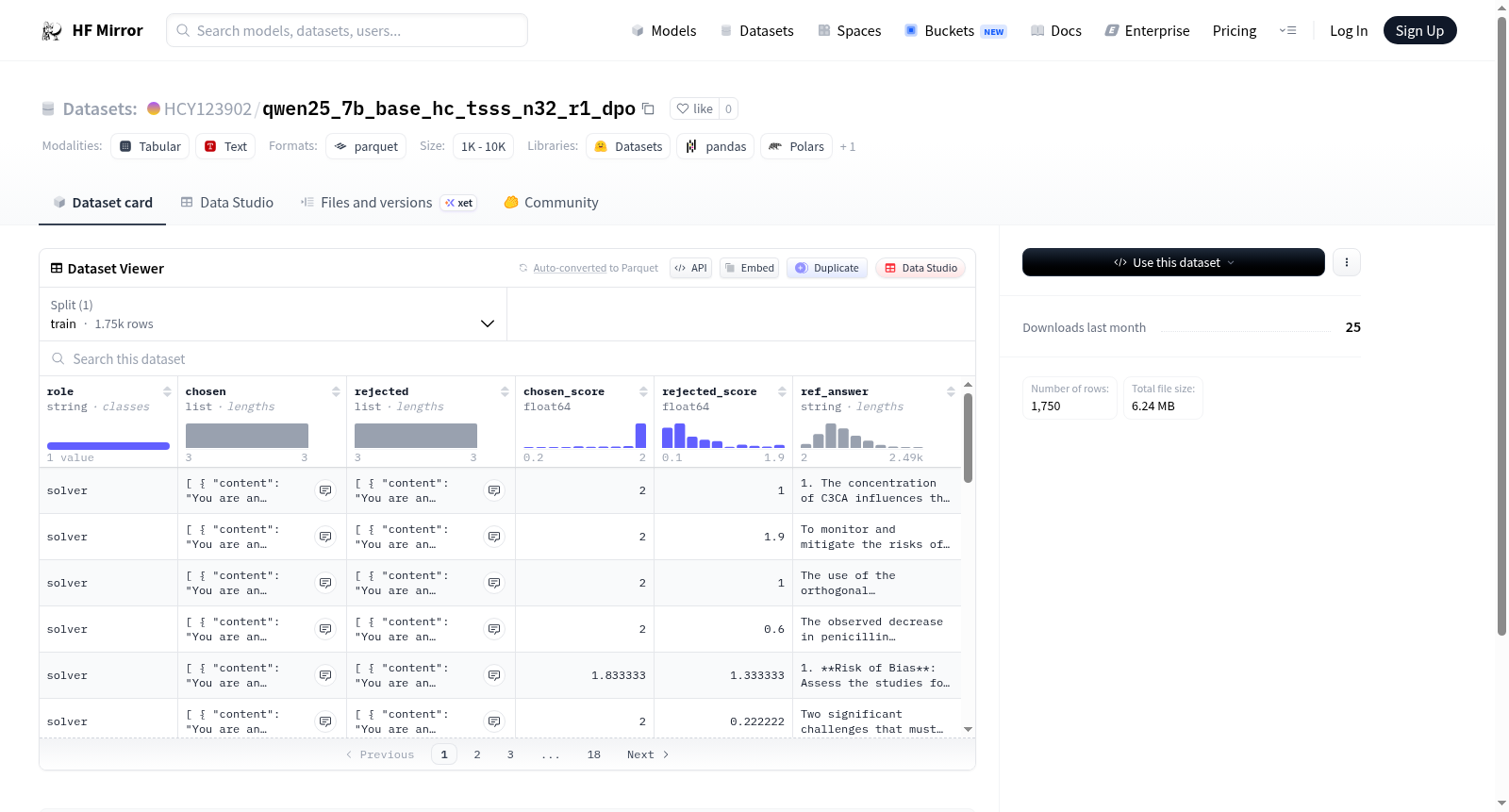The height and width of the screenshot is (812, 1509).
Task: Go to Next page of rows
Action: coord(648,754)
